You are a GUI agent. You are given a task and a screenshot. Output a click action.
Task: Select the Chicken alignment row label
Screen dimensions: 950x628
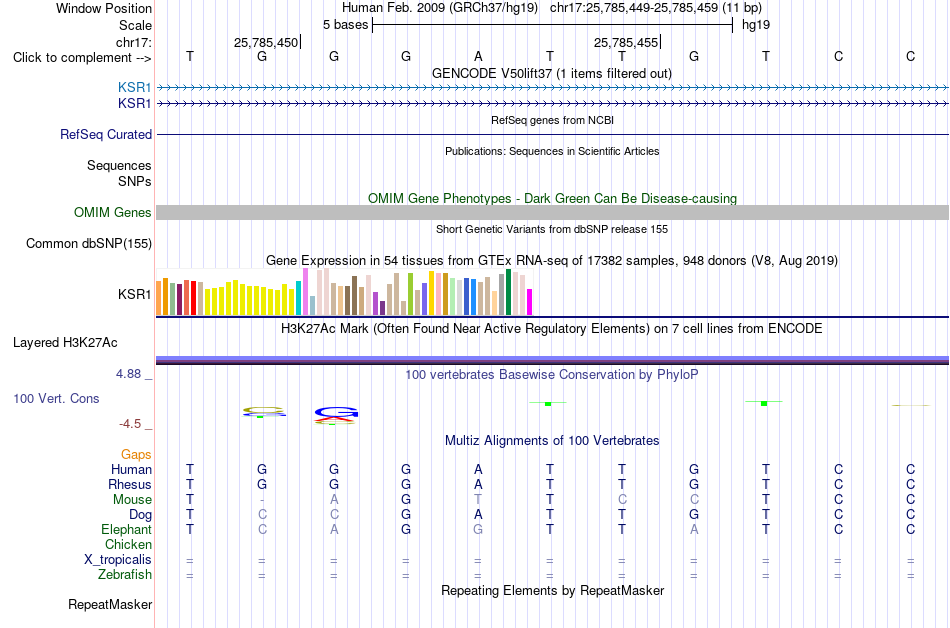click(x=128, y=545)
